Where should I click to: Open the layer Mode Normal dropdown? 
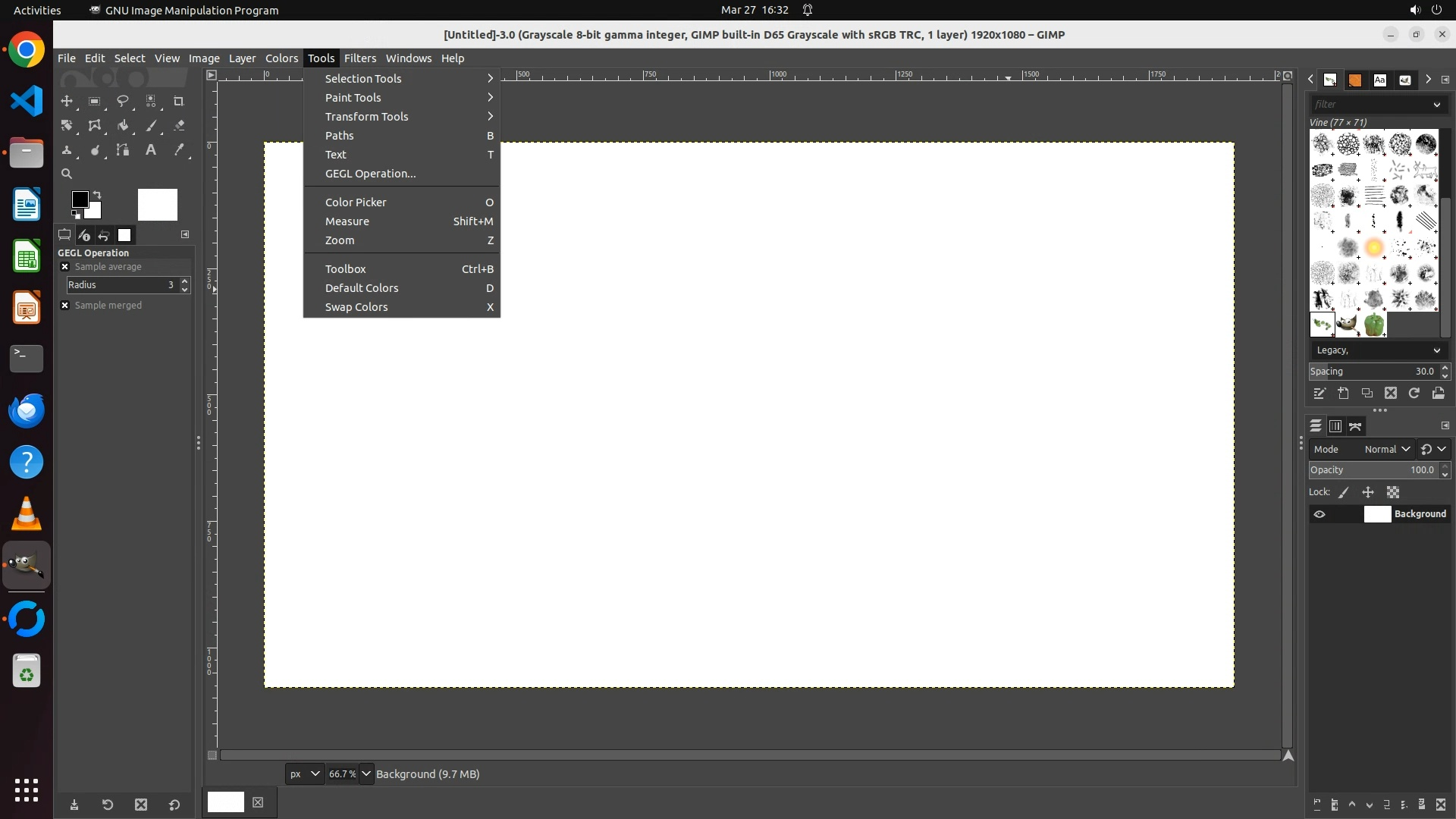[x=1386, y=450]
